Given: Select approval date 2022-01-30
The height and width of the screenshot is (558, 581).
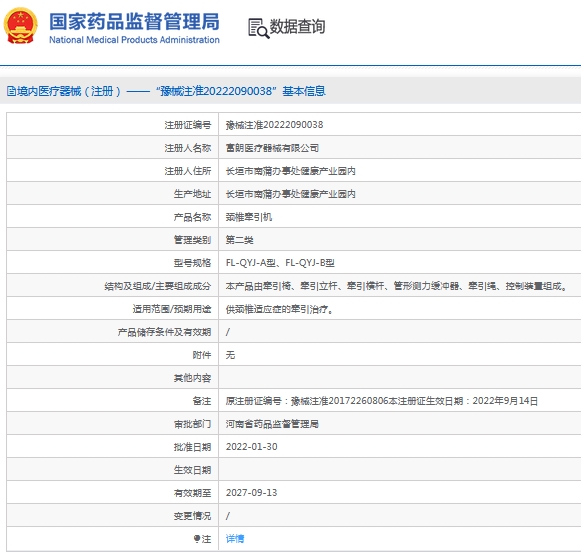Looking at the screenshot, I should (x=252, y=447).
